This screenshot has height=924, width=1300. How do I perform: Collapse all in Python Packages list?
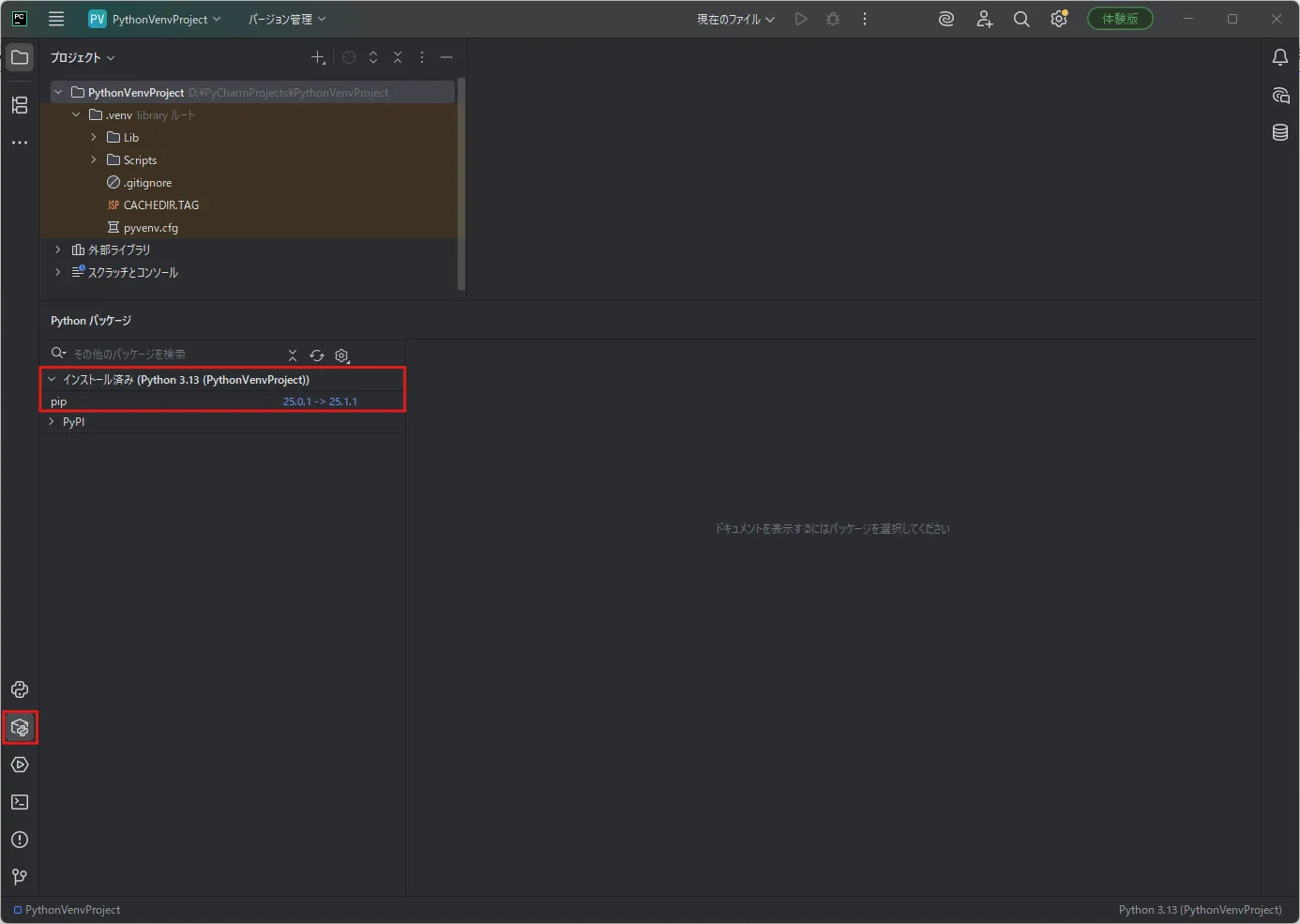[x=293, y=356]
